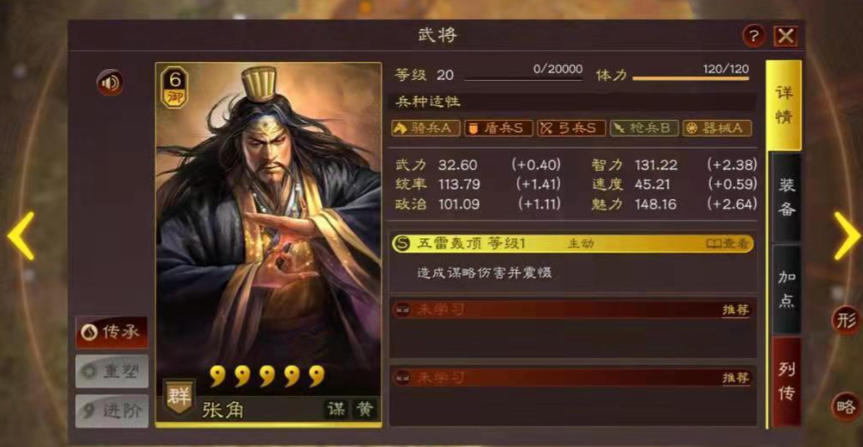The height and width of the screenshot is (447, 863).
Task: Click the 器械A siege troop icon
Action: pos(717,128)
